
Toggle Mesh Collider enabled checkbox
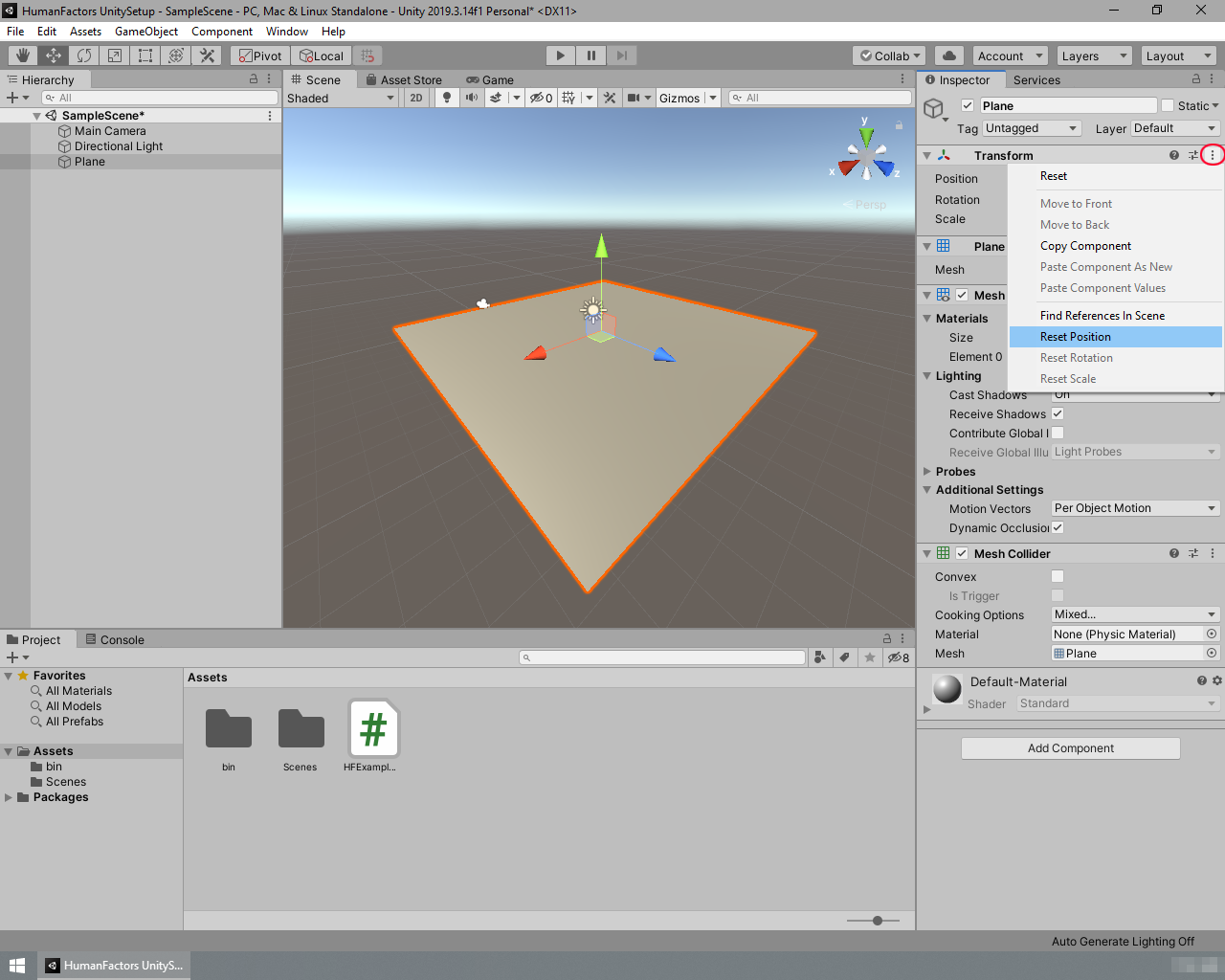(x=962, y=553)
